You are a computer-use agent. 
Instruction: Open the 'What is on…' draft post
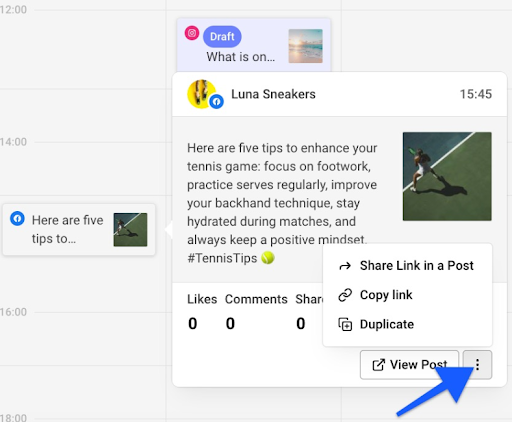(x=254, y=45)
